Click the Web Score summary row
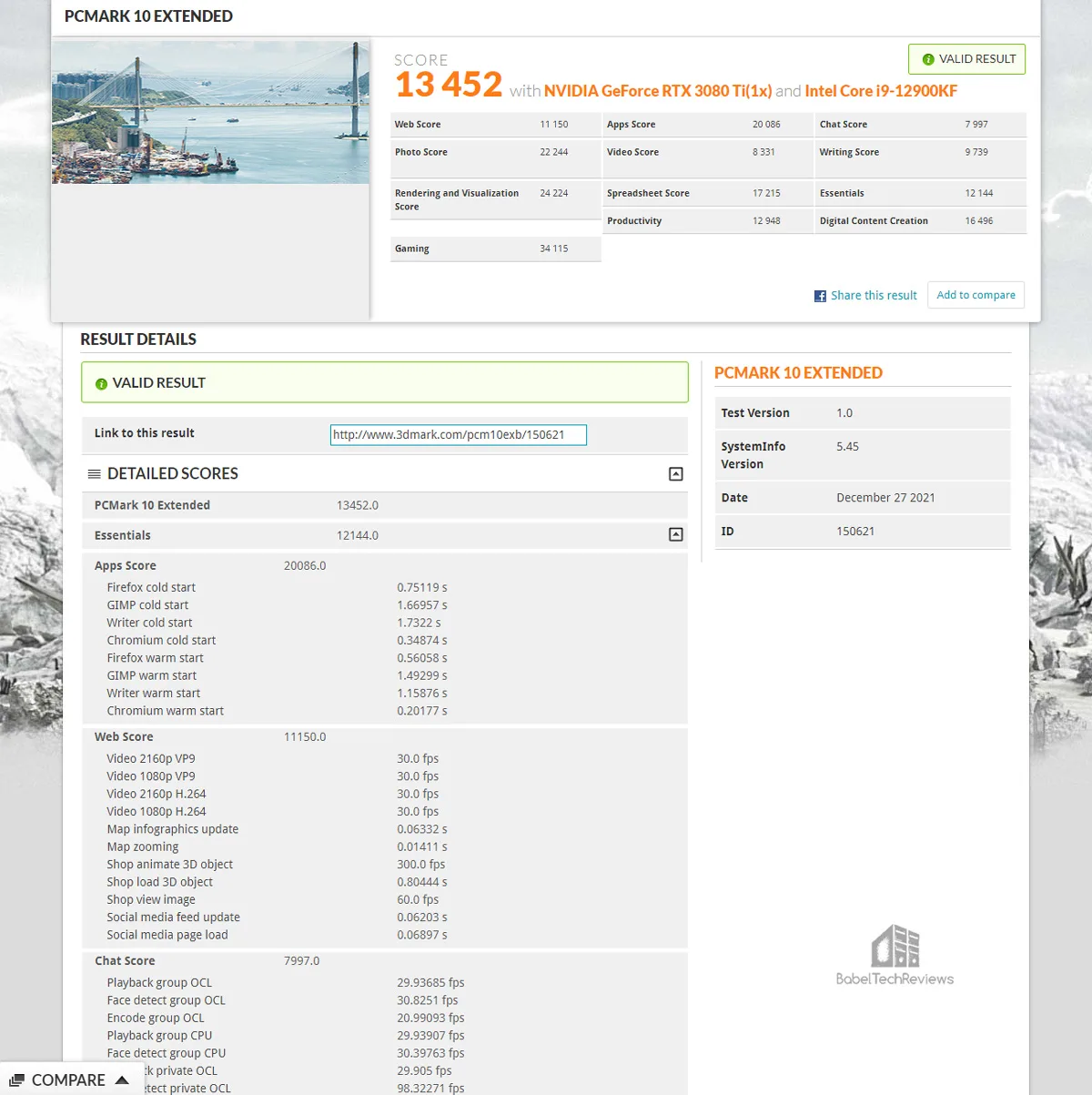 pyautogui.click(x=496, y=125)
